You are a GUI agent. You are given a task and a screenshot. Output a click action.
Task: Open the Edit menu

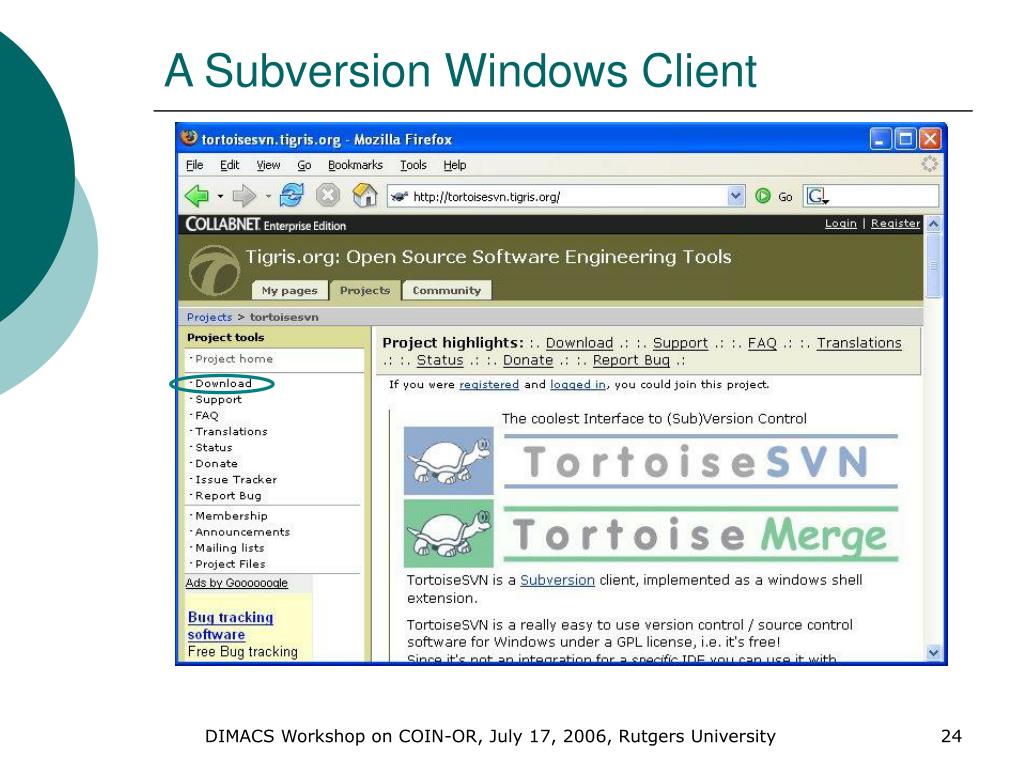click(x=229, y=165)
